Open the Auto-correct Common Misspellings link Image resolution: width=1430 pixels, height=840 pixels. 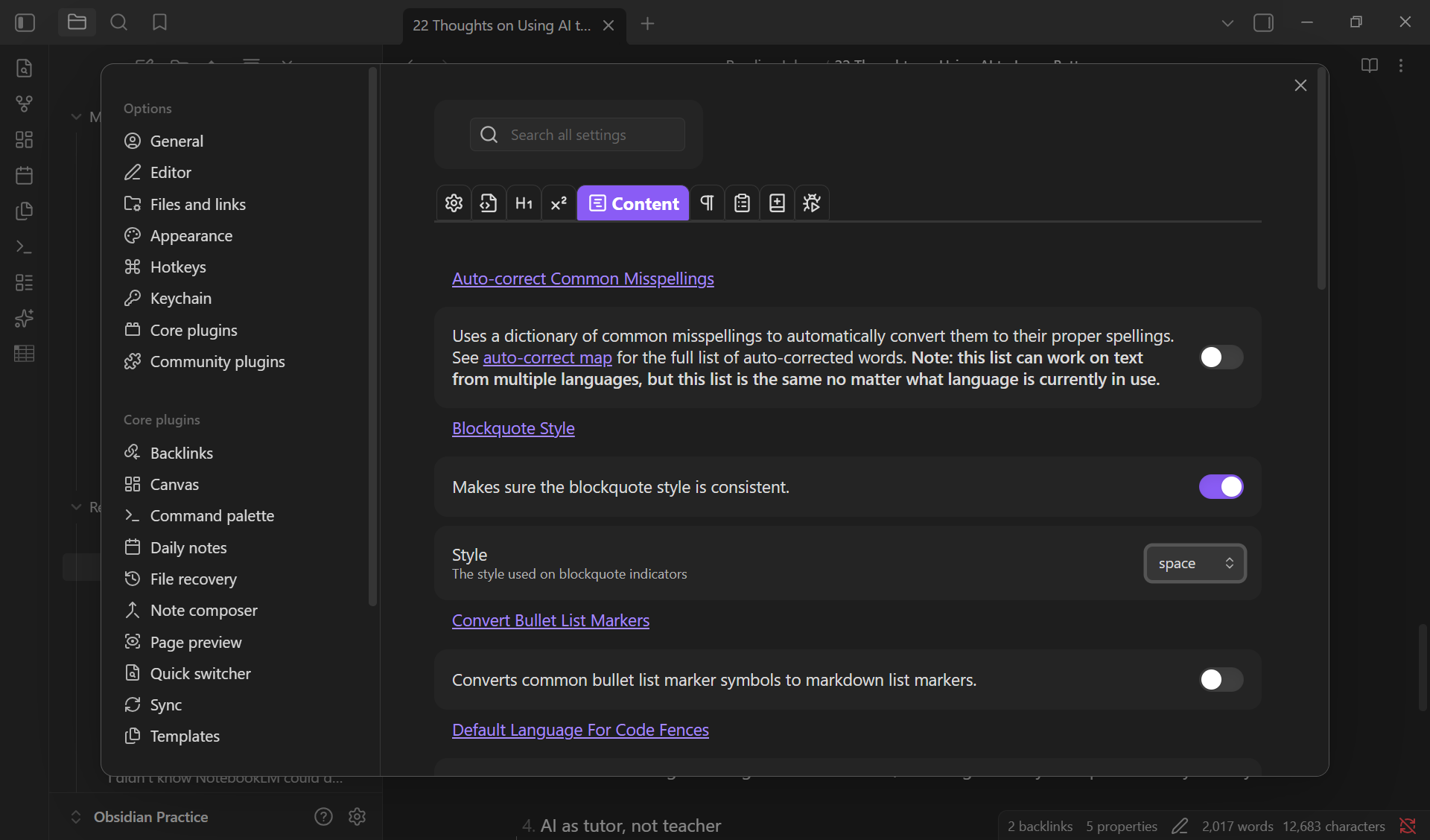(582, 279)
